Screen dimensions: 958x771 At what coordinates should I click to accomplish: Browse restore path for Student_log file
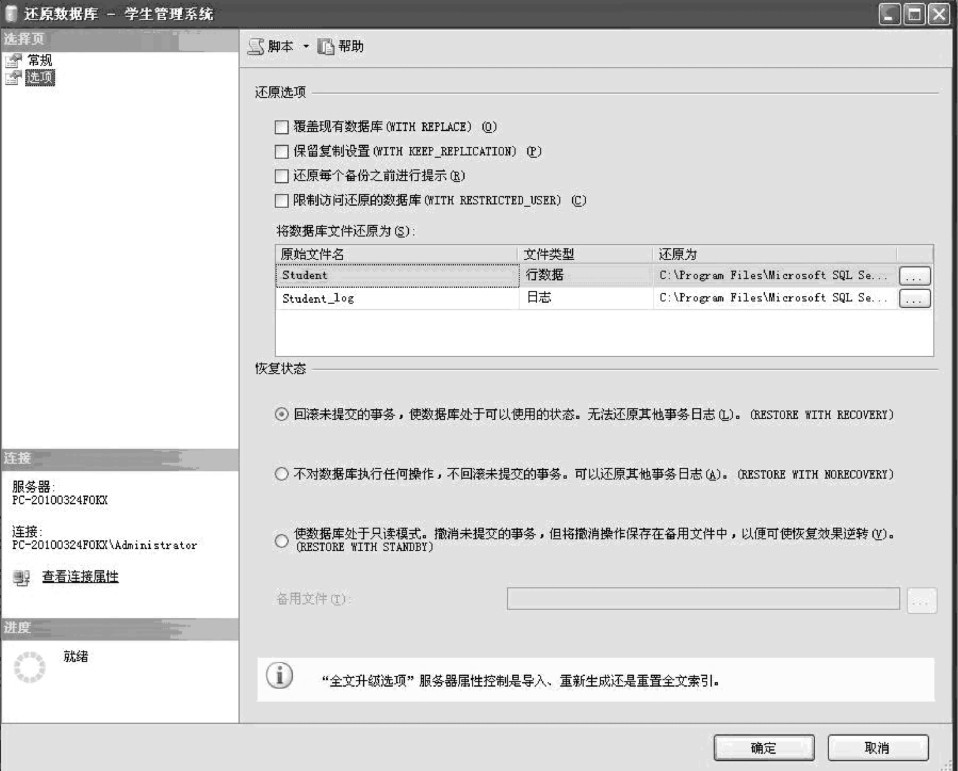pos(915,299)
